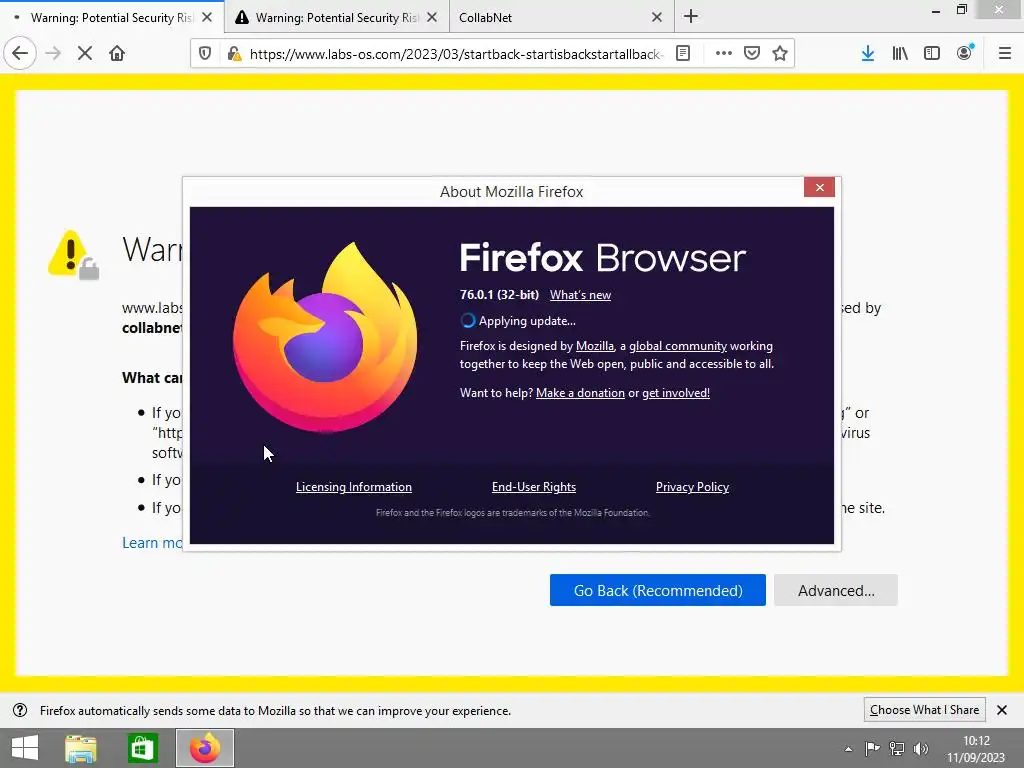Open the Library bookshelf icon
Screen dimensions: 1024x768
(x=900, y=54)
